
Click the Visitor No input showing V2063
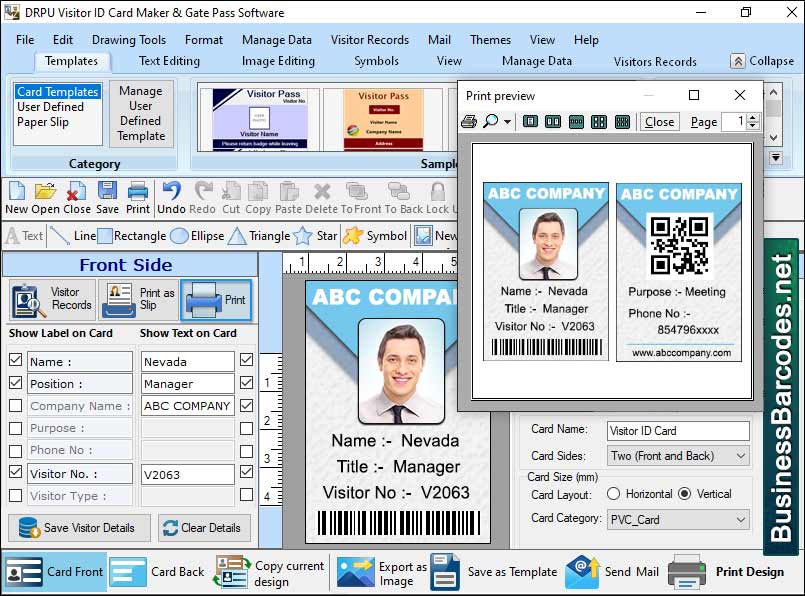[187, 473]
